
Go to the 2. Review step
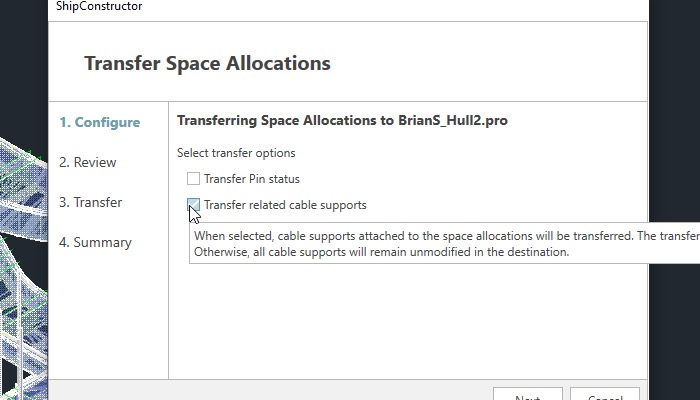[x=88, y=162]
